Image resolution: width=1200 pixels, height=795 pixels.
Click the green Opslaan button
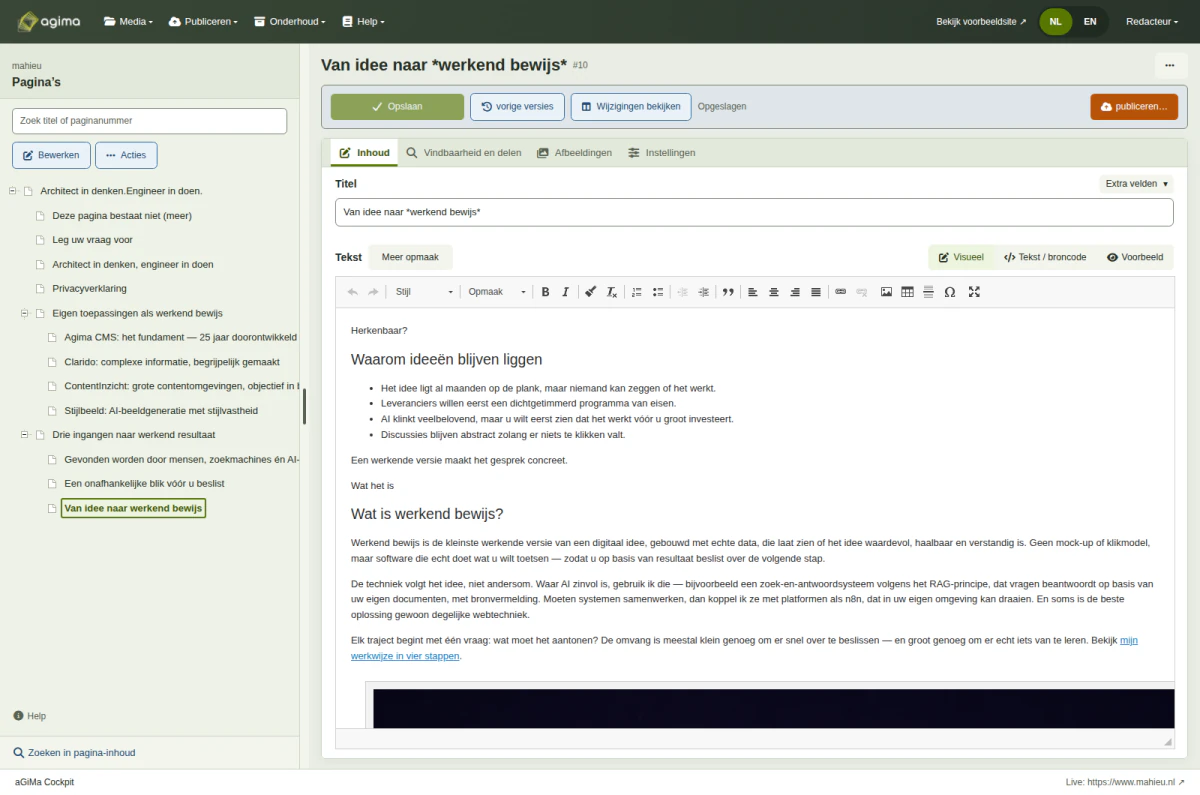click(x=397, y=107)
